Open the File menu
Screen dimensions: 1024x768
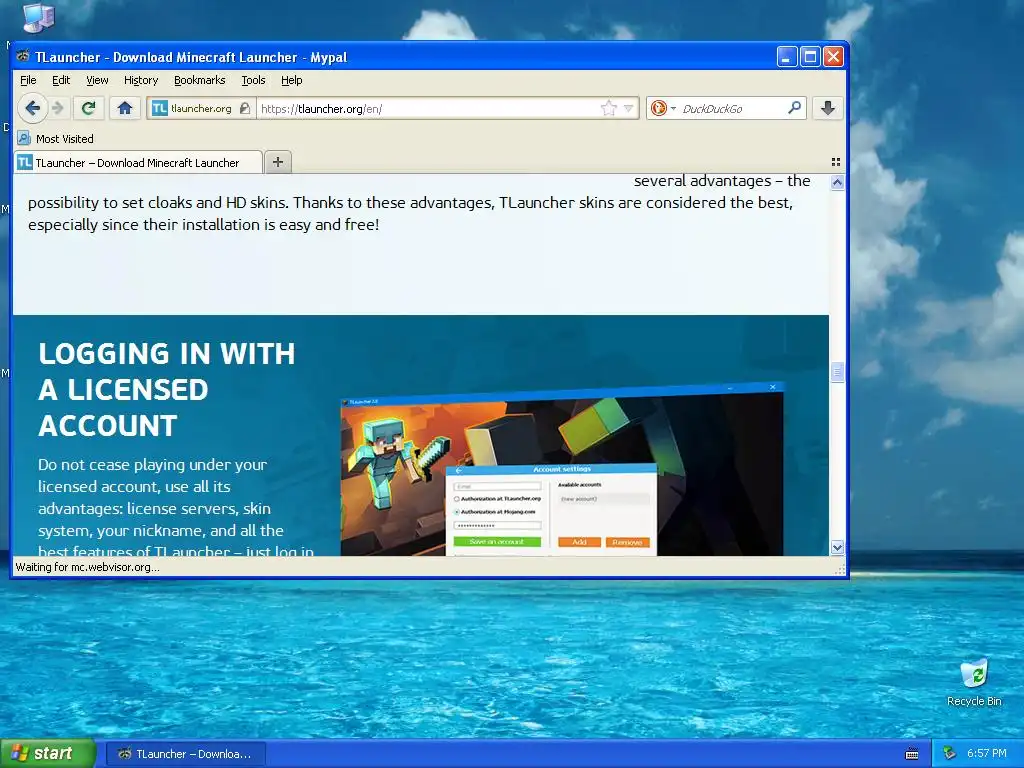(28, 80)
